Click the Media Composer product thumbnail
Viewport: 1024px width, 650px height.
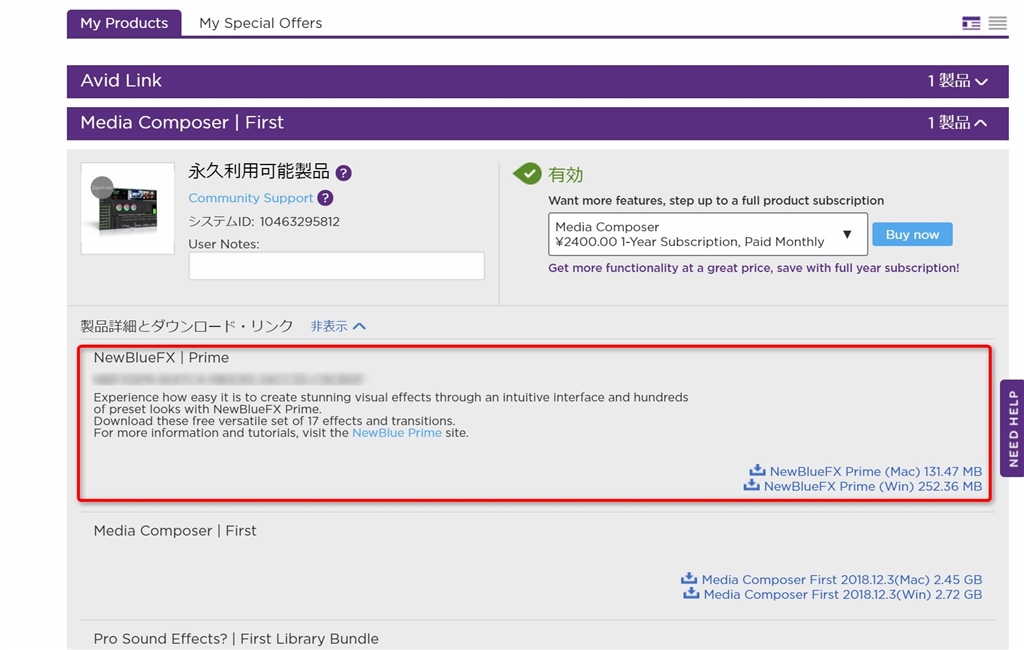click(127, 208)
